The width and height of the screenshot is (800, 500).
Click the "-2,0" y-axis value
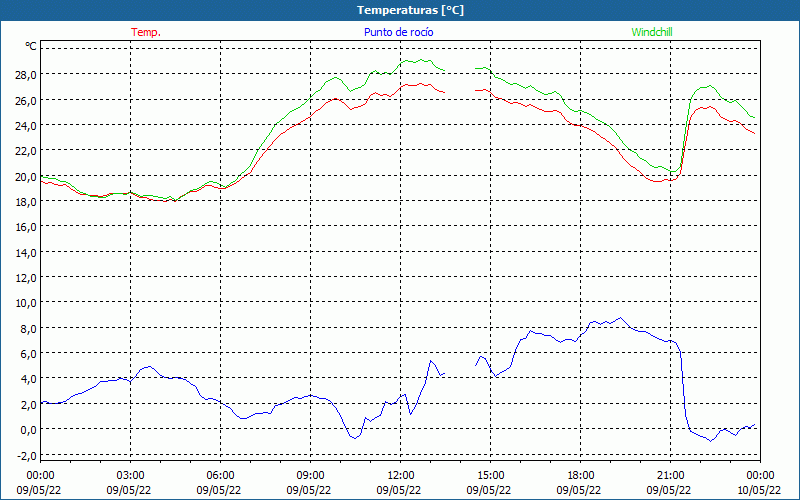pyautogui.click(x=27, y=455)
